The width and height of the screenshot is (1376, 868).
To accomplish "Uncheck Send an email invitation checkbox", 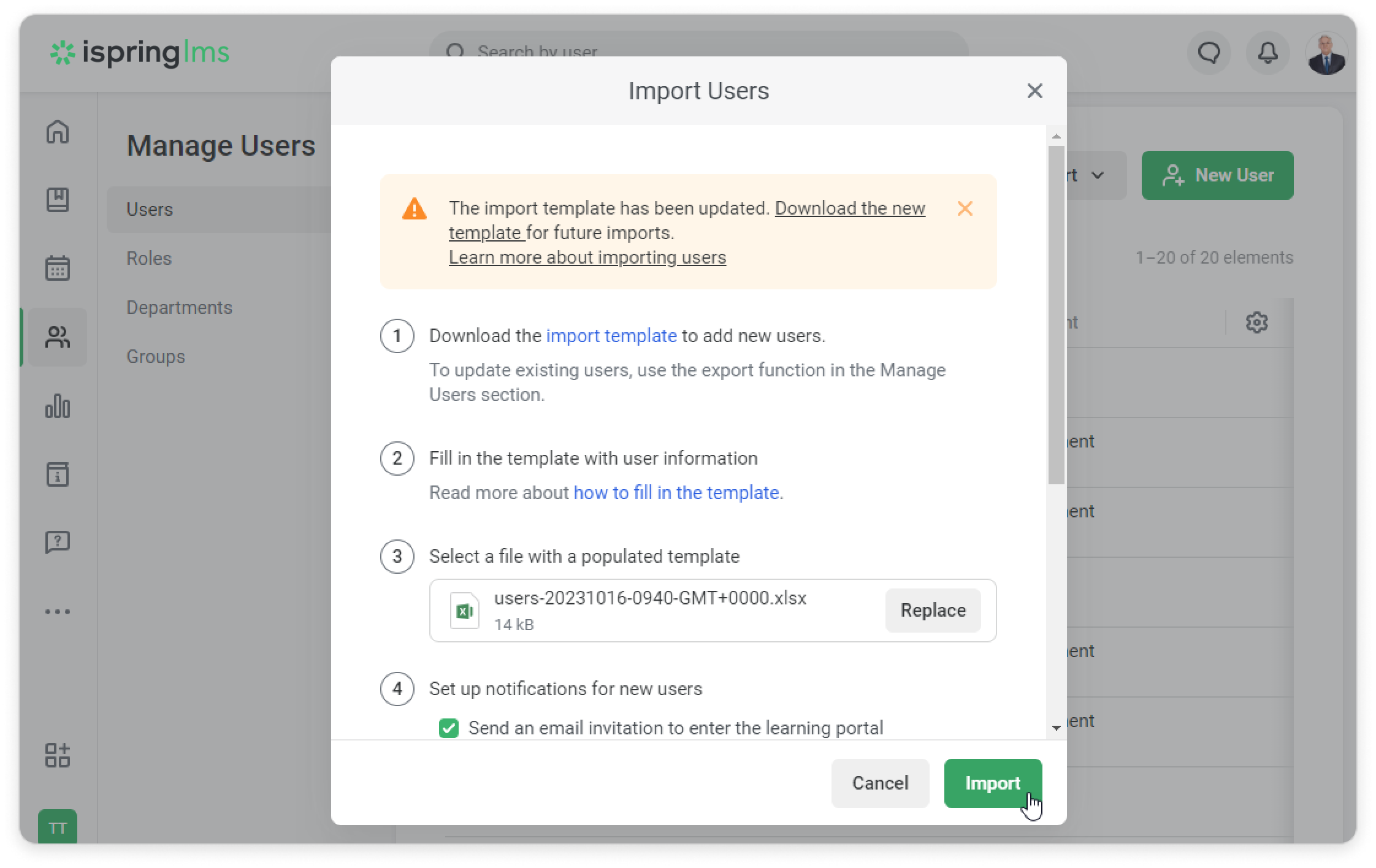I will (x=449, y=728).
